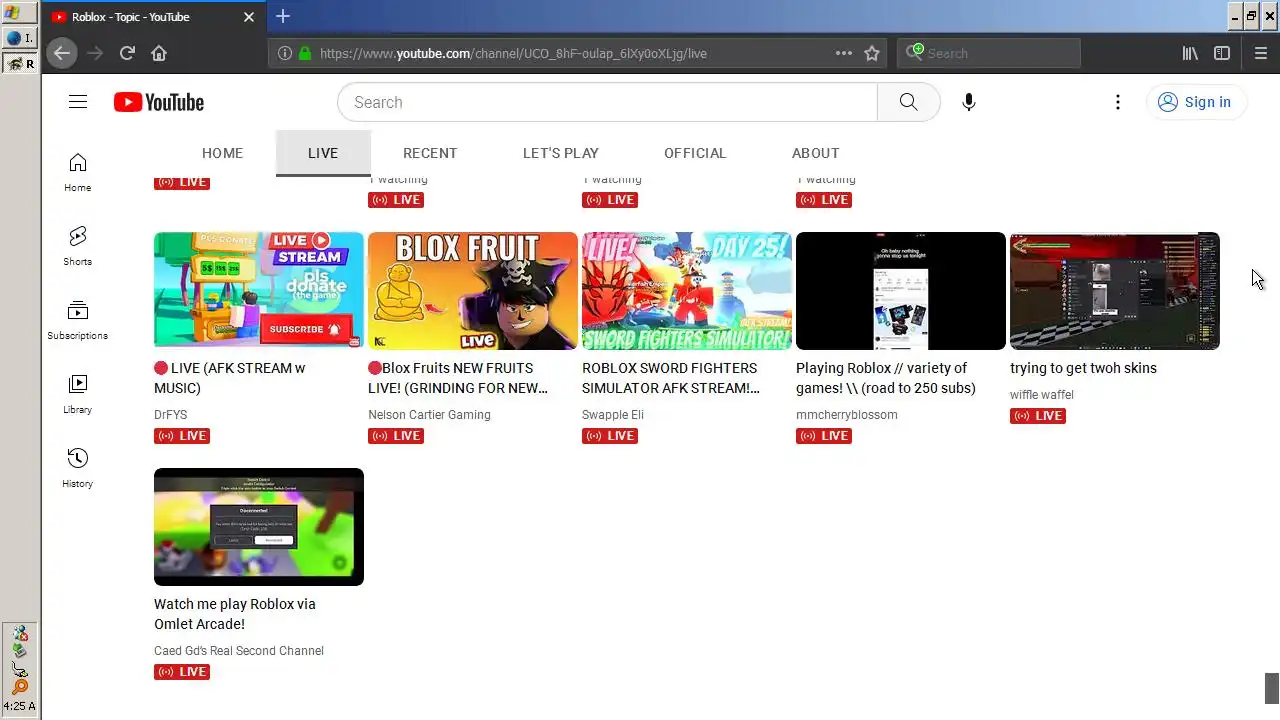This screenshot has width=1280, height=720.
Task: Open the YouTube settings three-dot menu
Action: pyautogui.click(x=1118, y=102)
